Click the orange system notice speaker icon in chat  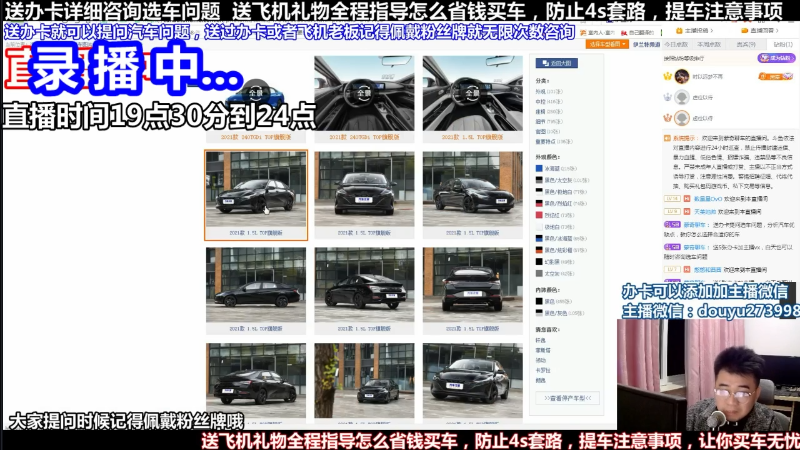coord(667,138)
